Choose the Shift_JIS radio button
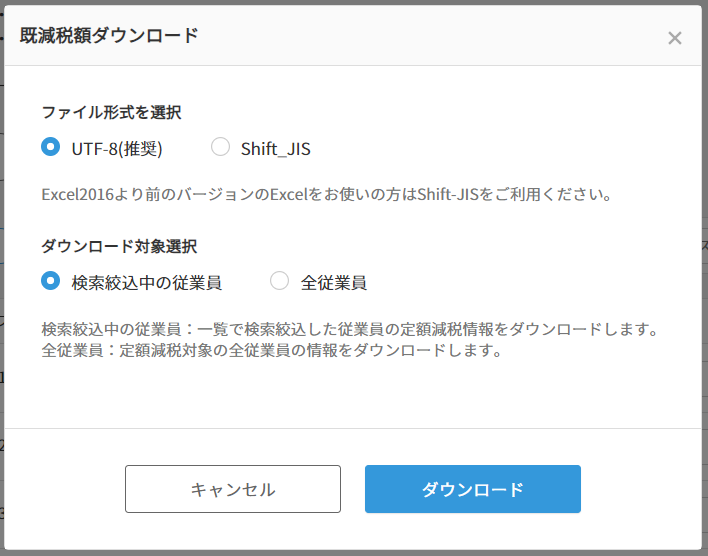Screen dimensions: 708x556 click(220, 147)
